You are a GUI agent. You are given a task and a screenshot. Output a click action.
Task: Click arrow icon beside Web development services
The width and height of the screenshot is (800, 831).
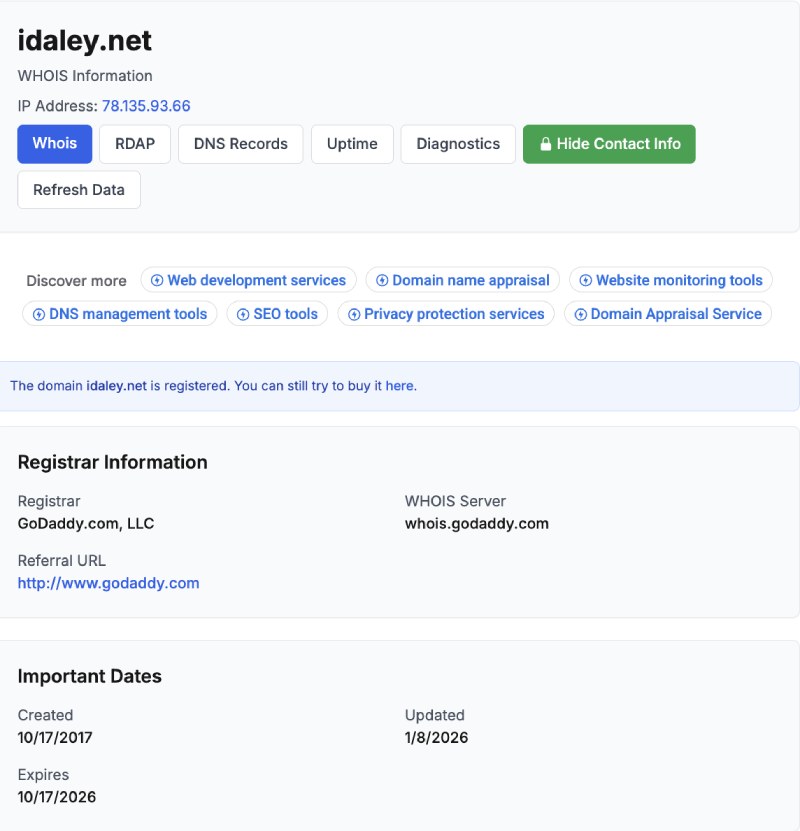coord(157,281)
